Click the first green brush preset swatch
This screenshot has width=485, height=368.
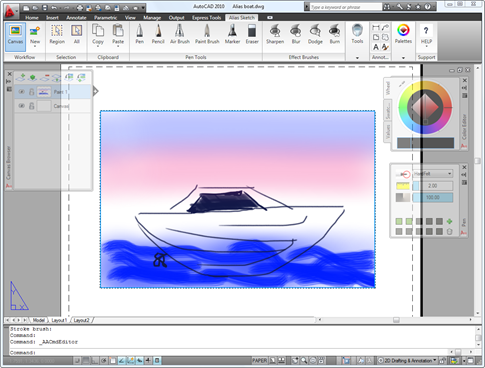point(399,221)
